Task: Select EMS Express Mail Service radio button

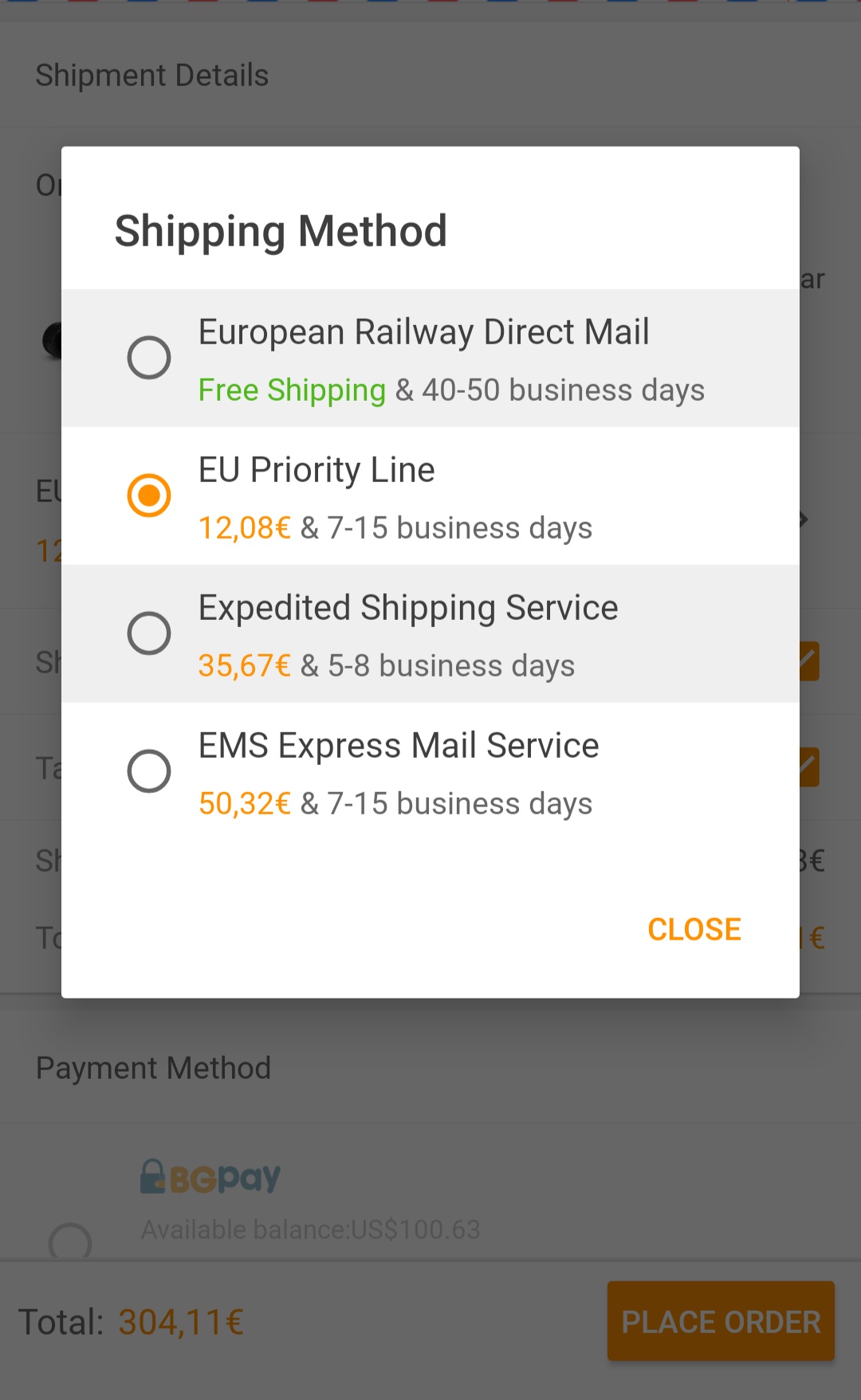Action: tap(149, 771)
